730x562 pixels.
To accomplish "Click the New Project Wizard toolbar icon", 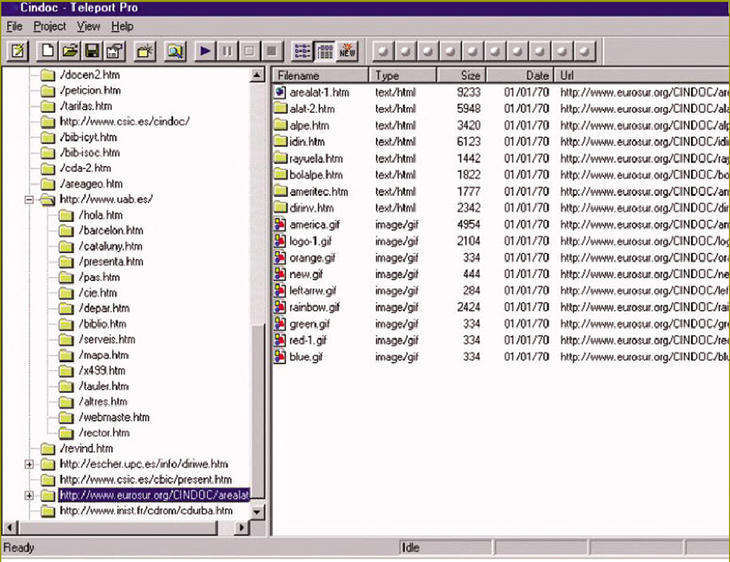I will pyautogui.click(x=18, y=50).
